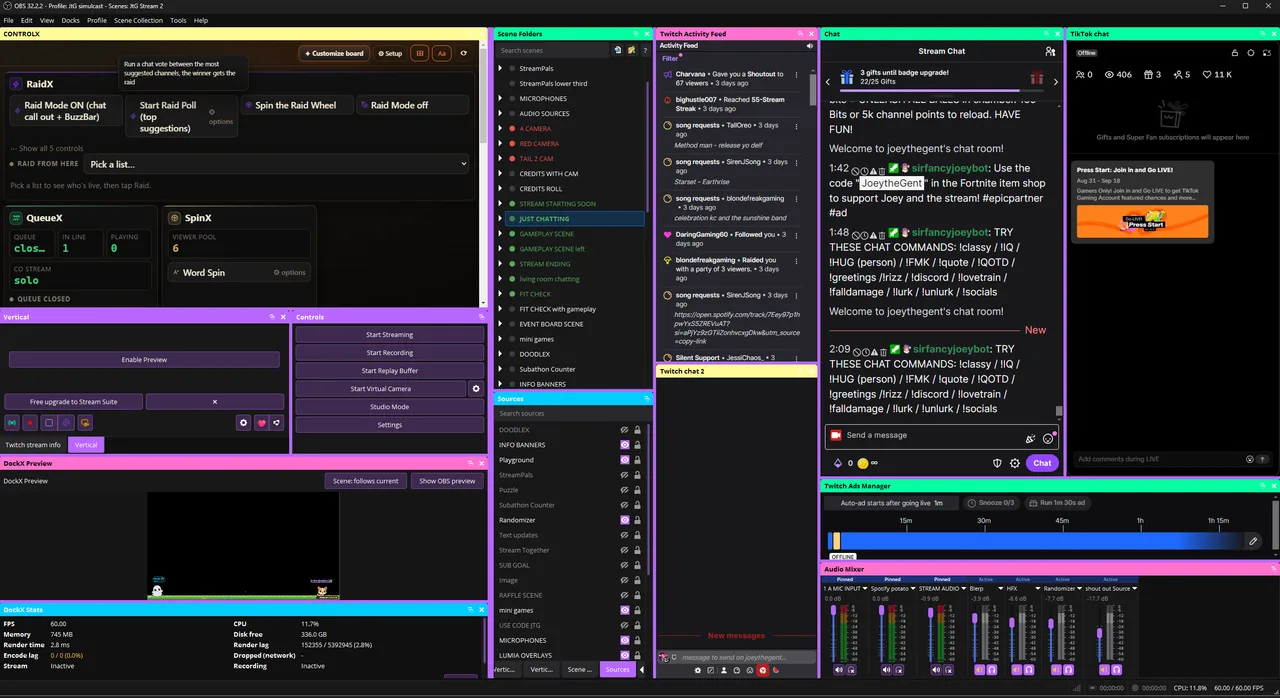Show the Puzzle source
The image size is (1280, 698).
tap(624, 490)
